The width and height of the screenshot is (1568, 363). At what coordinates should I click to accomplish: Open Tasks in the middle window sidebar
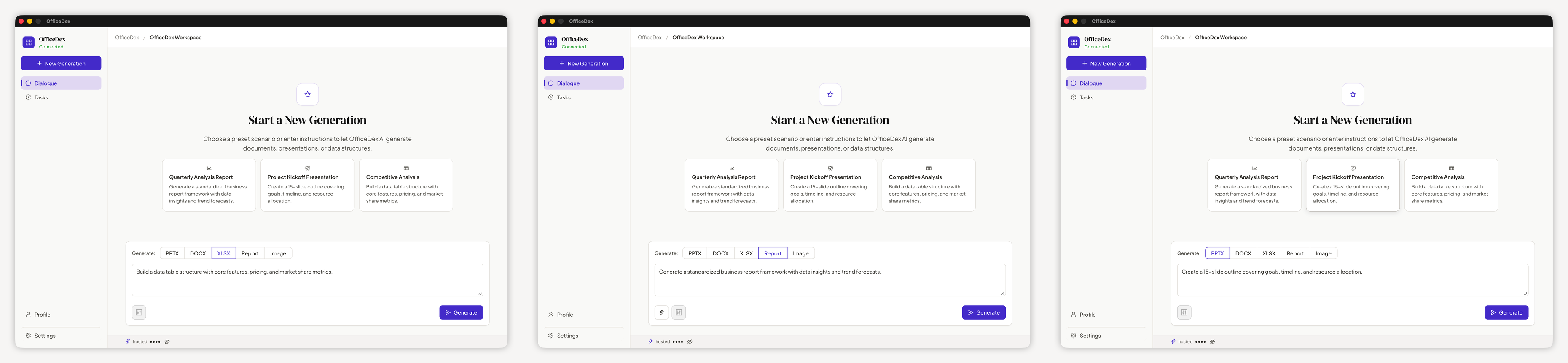[584, 97]
